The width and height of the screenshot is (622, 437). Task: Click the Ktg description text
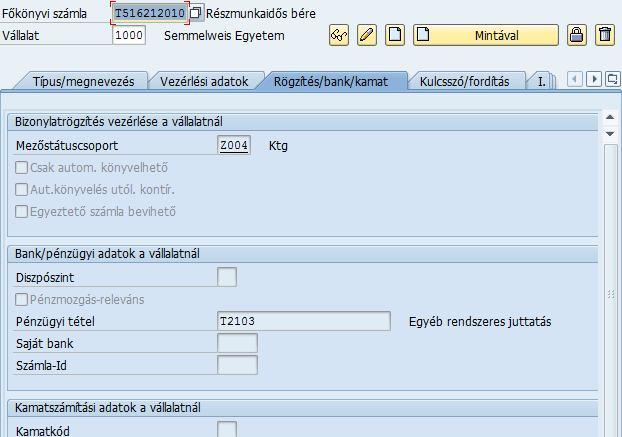tap(278, 146)
